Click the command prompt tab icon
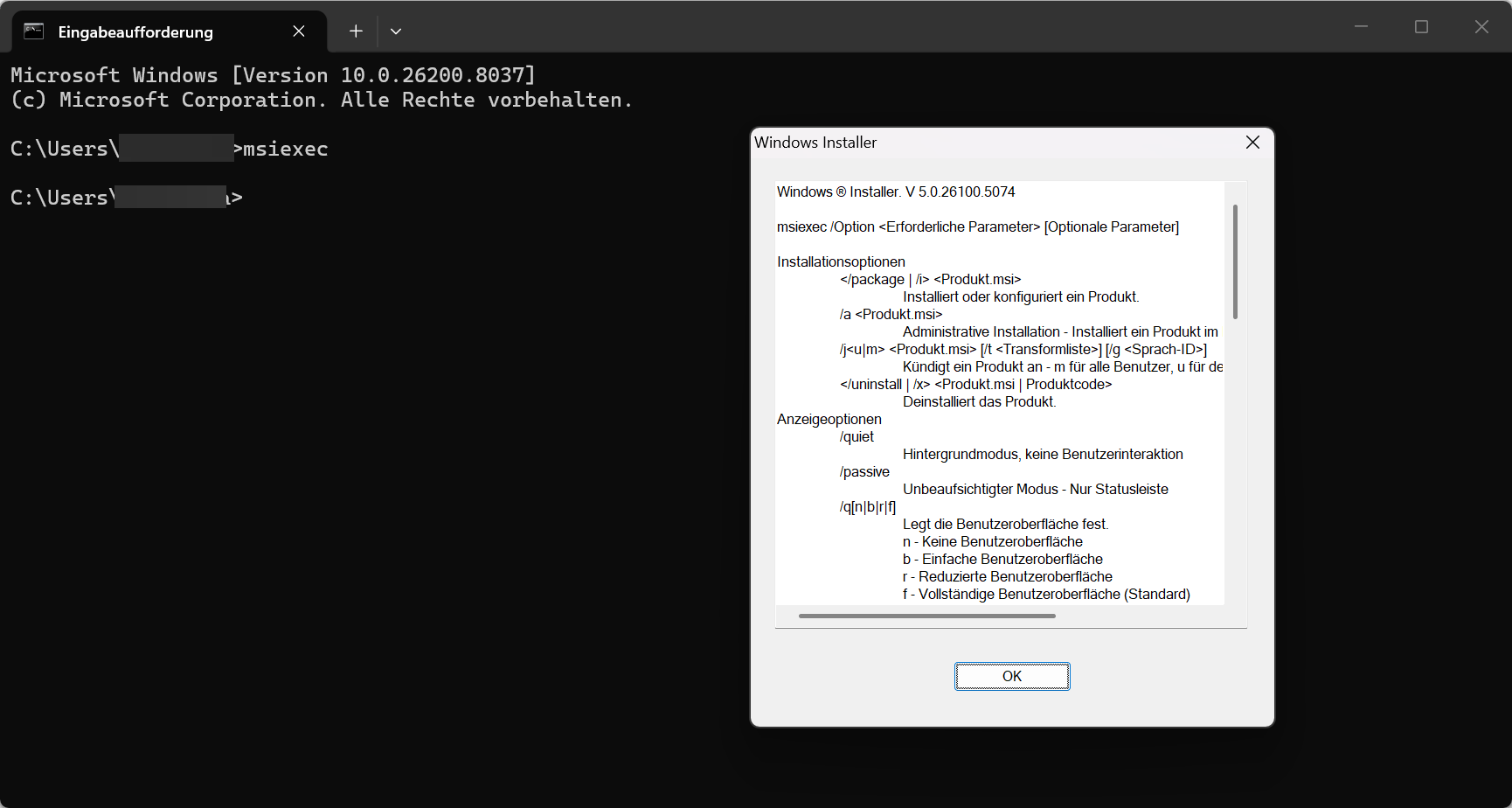 33,31
